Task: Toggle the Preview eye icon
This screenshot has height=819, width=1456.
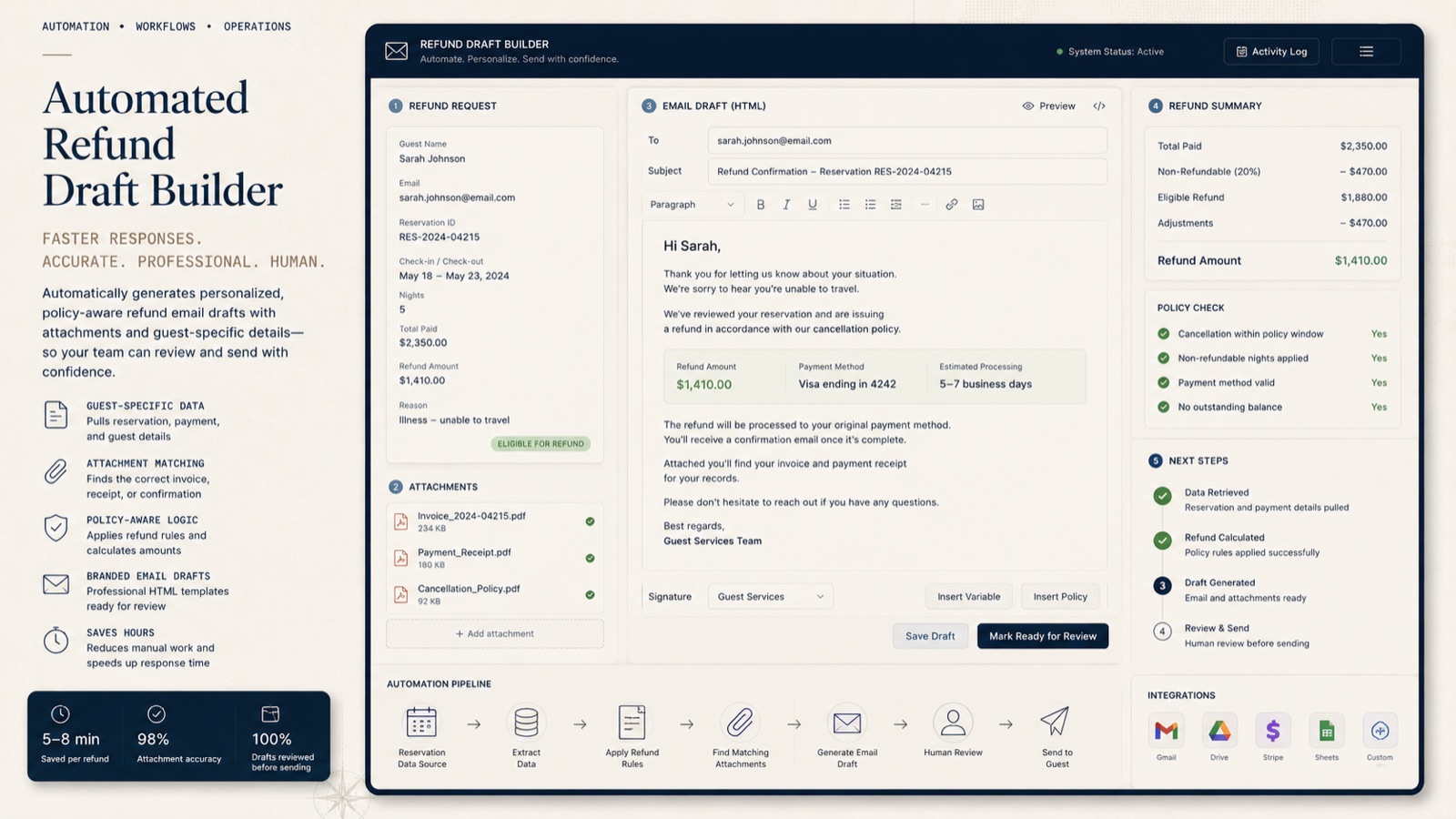Action: 1028,106
